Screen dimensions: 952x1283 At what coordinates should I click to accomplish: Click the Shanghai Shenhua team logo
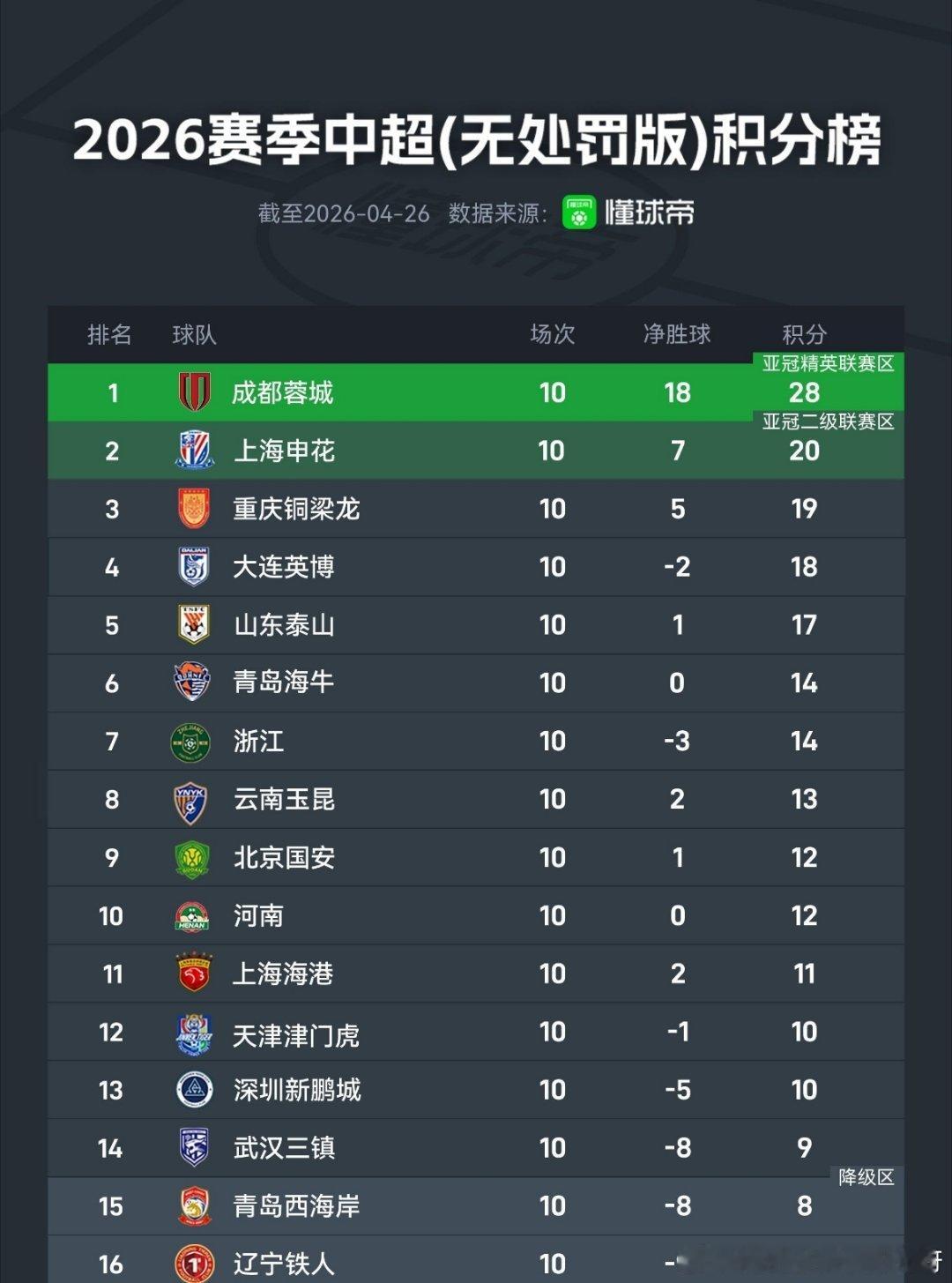tap(194, 451)
